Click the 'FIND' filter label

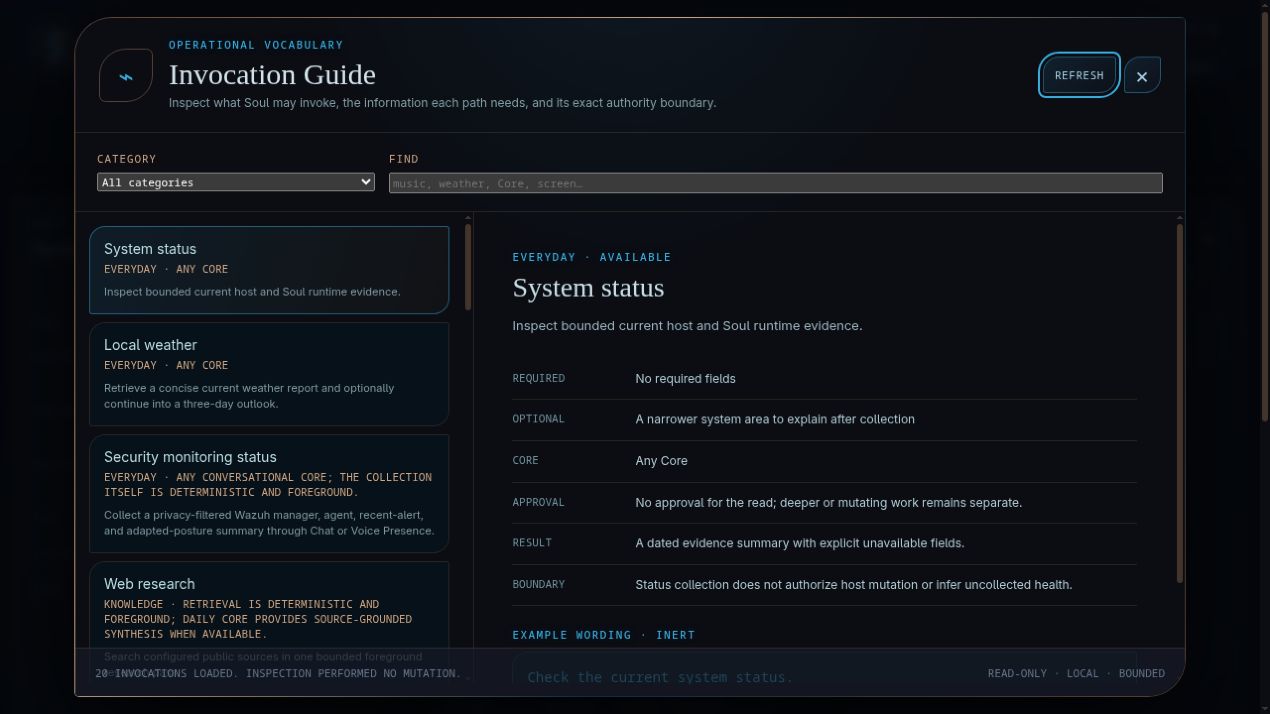click(404, 159)
